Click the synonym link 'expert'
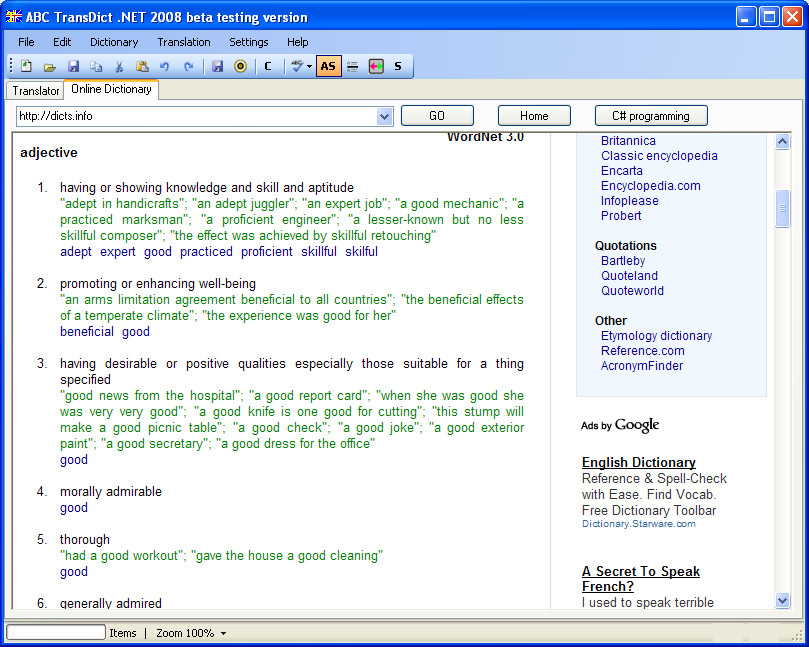This screenshot has height=647, width=809. pyautogui.click(x=118, y=252)
